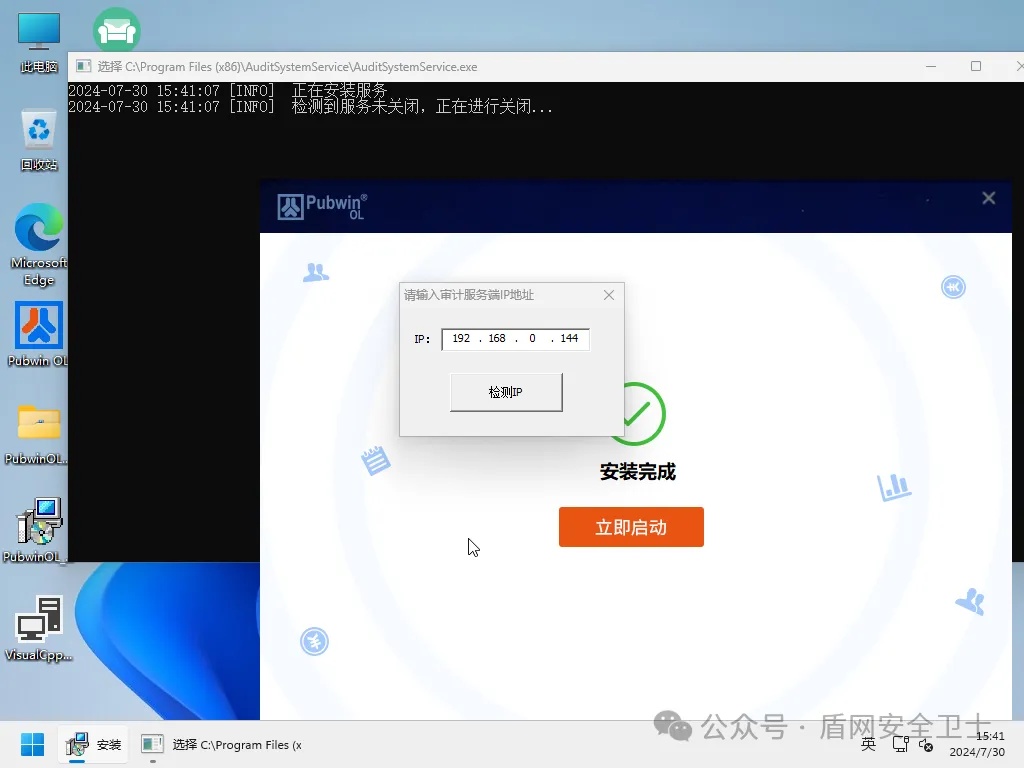
Task: Click the 立即启动 button
Action: click(631, 526)
